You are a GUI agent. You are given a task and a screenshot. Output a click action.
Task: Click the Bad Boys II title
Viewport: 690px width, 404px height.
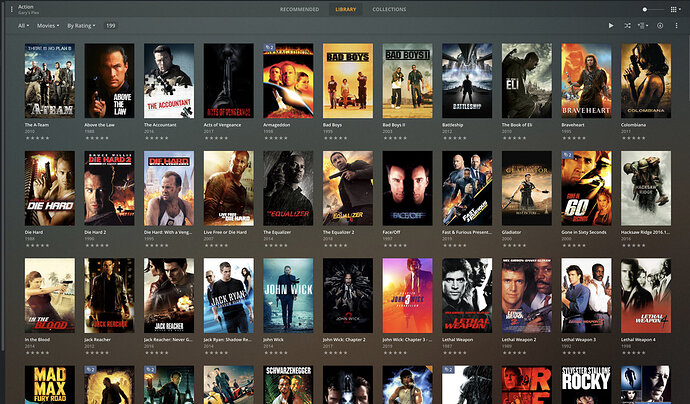click(x=394, y=125)
